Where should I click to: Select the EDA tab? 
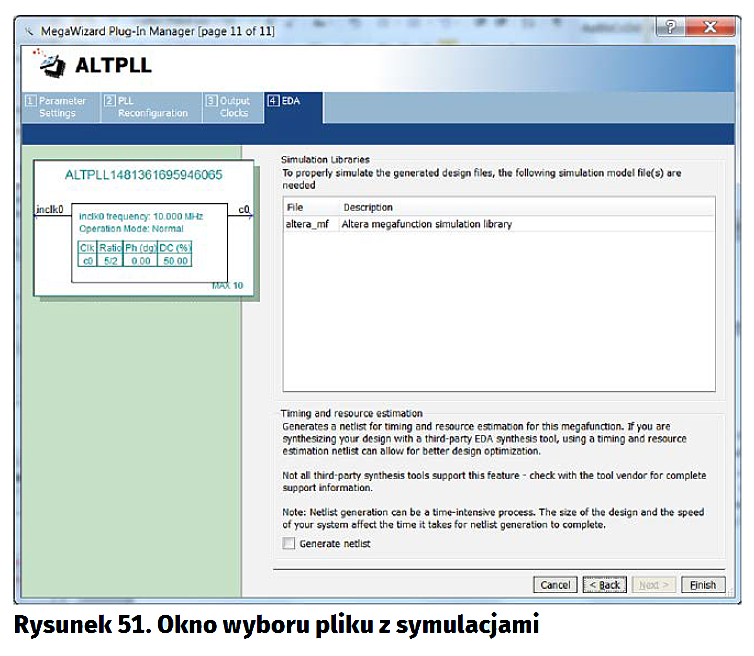[290, 101]
